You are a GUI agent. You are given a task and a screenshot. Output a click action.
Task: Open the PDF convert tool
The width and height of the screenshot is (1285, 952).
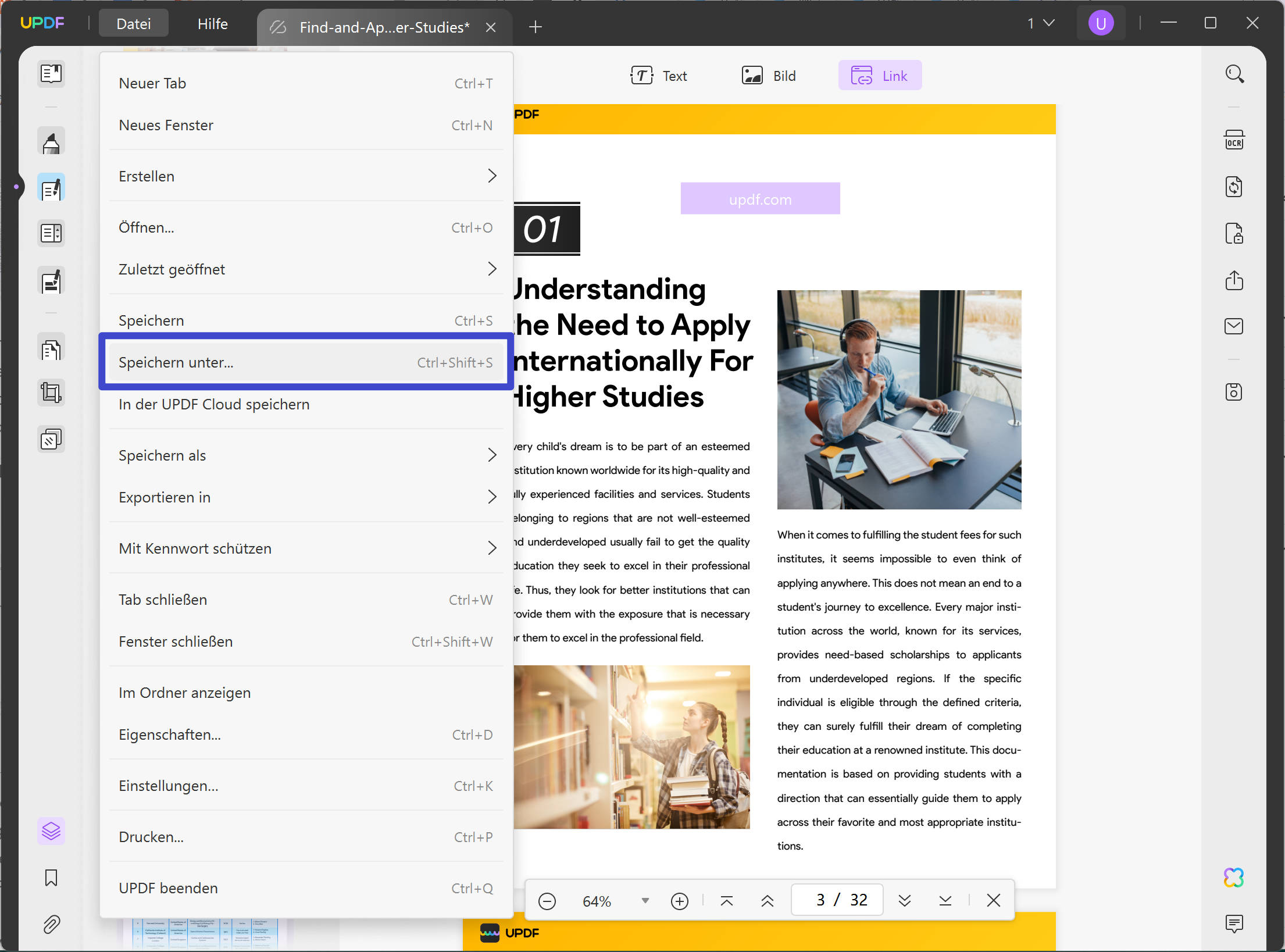coord(1234,187)
